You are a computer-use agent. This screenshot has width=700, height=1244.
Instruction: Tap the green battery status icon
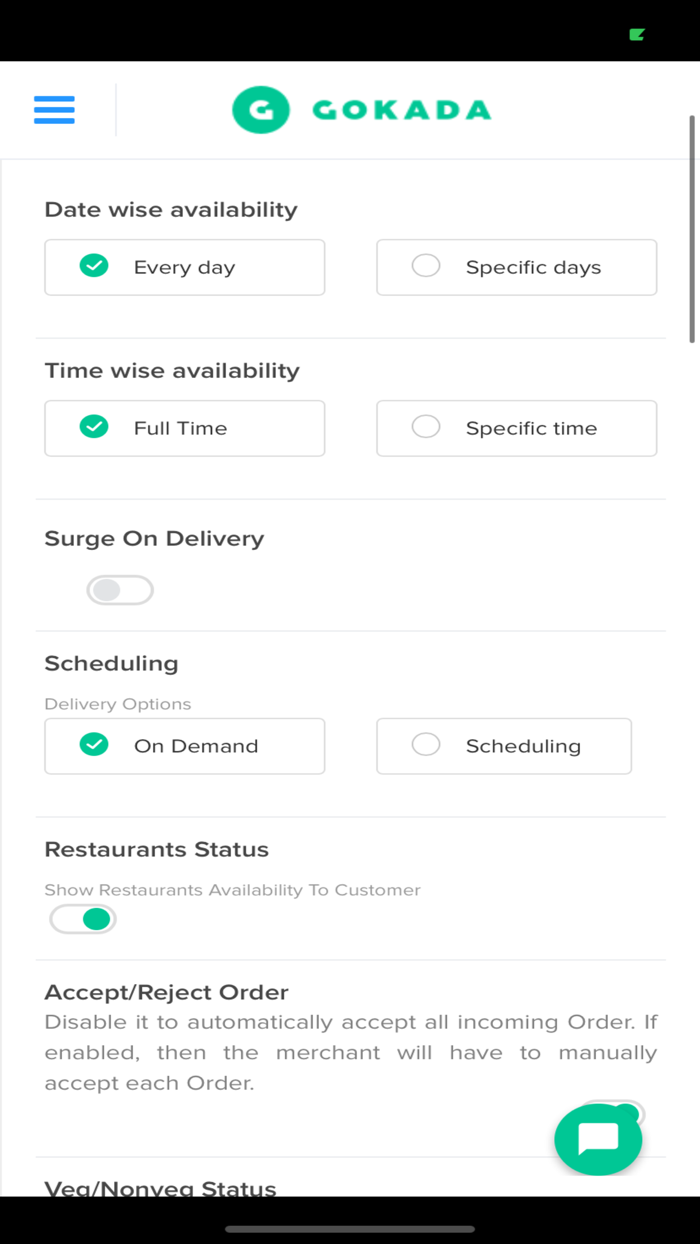point(637,34)
